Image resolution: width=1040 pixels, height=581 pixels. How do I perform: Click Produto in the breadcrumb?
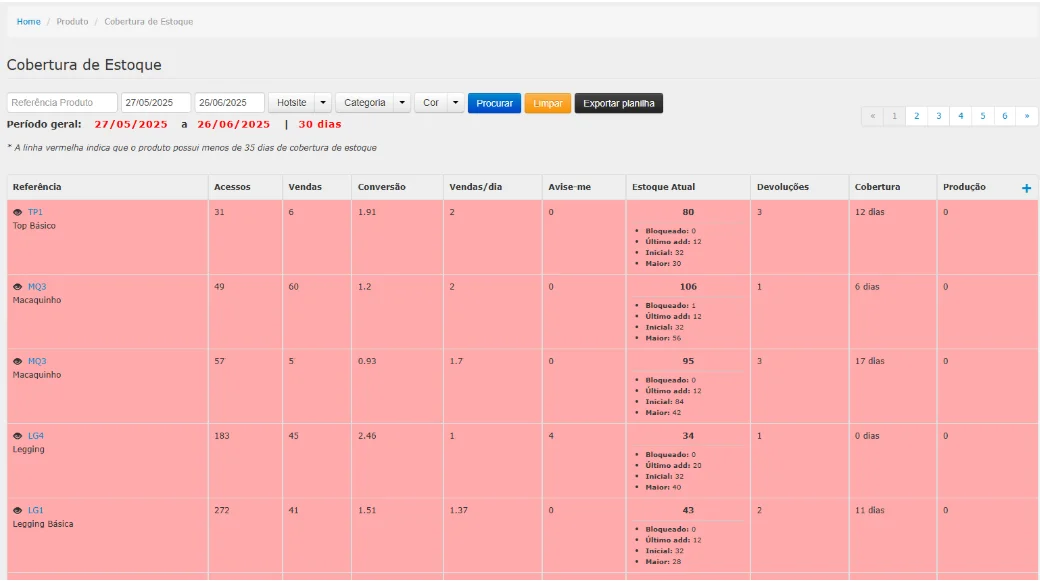click(72, 22)
